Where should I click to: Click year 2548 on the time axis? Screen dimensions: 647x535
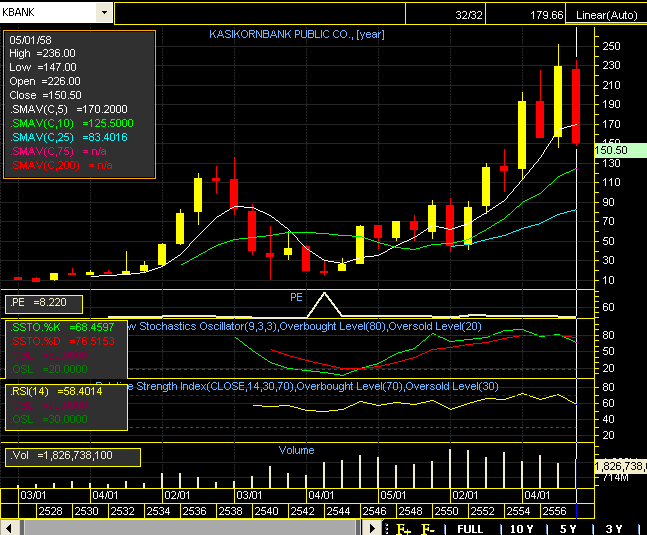(x=411, y=511)
